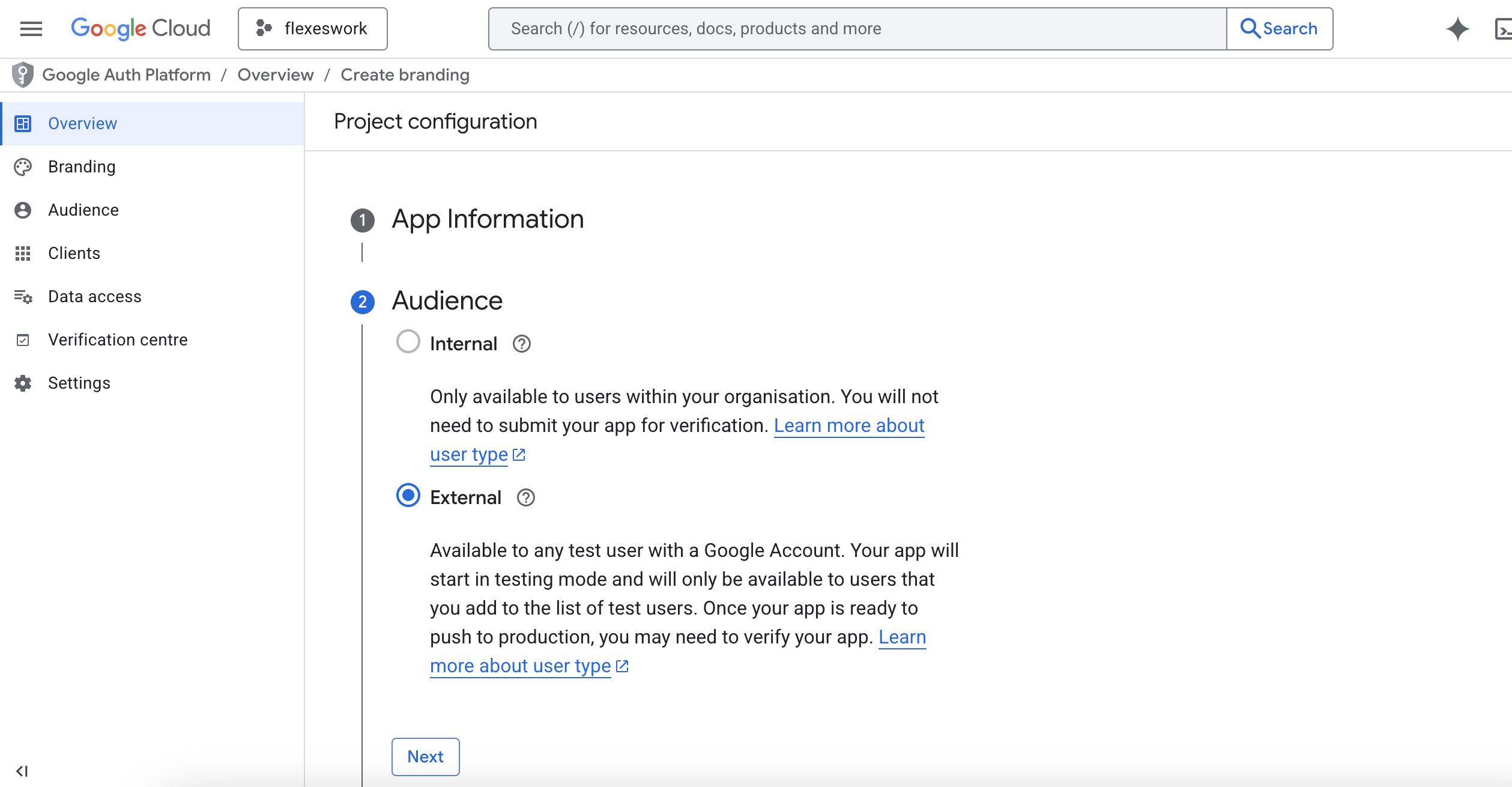Click the Google Cloud logo
The height and width of the screenshot is (787, 1512).
141,28
